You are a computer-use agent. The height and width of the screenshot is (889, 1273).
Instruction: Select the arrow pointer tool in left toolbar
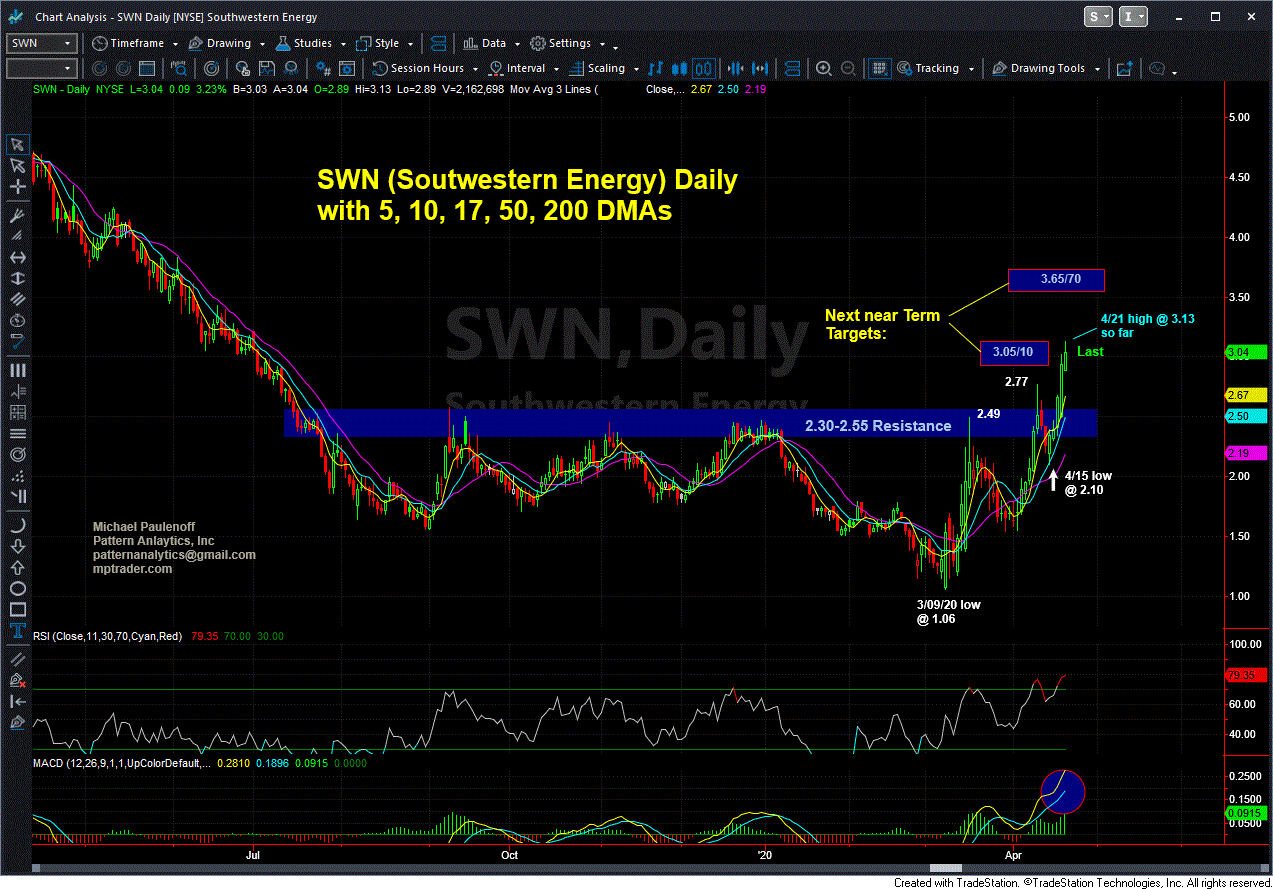(17, 144)
